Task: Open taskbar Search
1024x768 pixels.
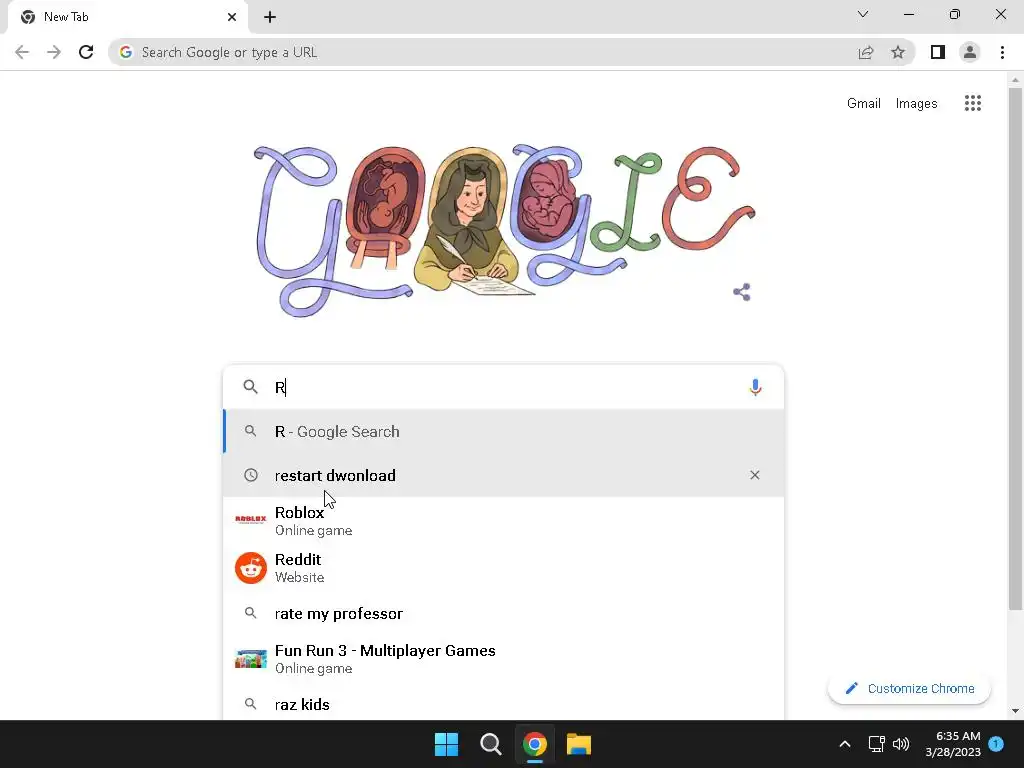Action: (490, 744)
